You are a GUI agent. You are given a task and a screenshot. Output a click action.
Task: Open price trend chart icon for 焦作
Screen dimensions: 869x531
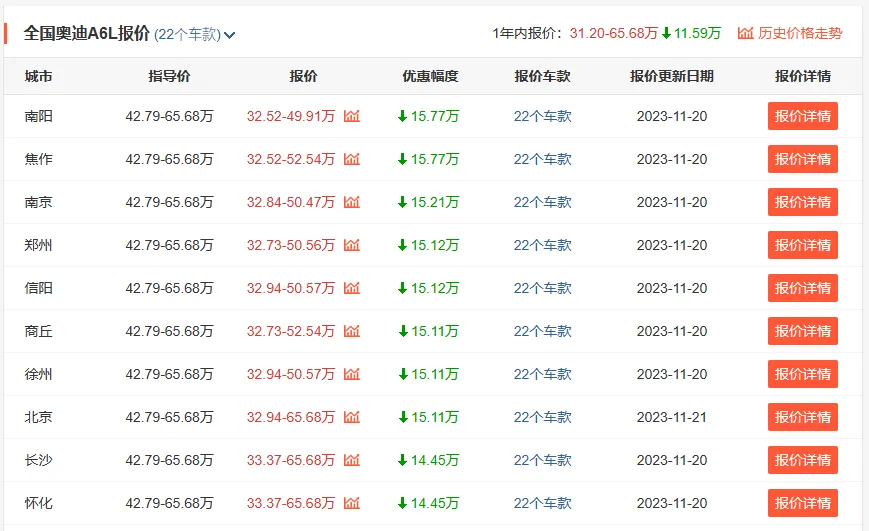tap(351, 159)
